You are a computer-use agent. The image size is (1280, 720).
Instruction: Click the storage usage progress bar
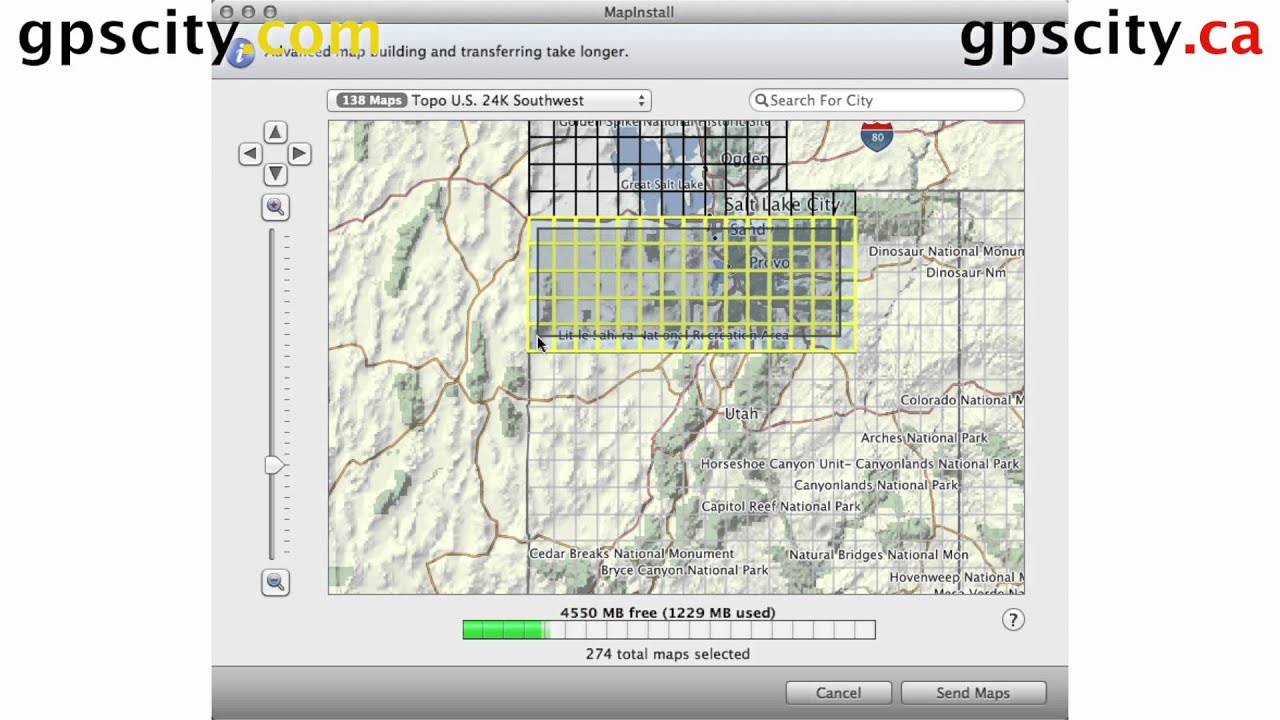669,630
